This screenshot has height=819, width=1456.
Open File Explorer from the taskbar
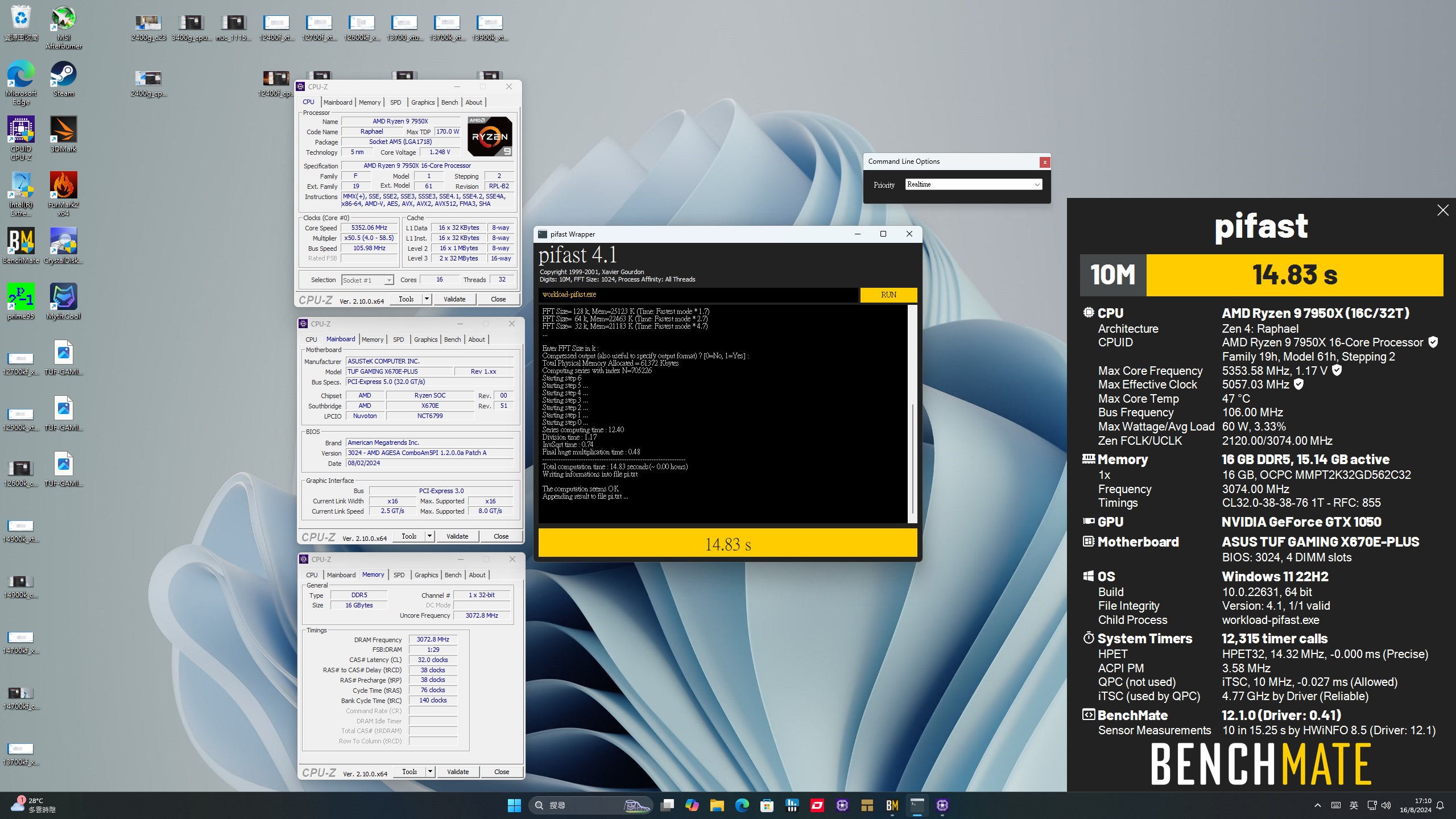click(717, 805)
